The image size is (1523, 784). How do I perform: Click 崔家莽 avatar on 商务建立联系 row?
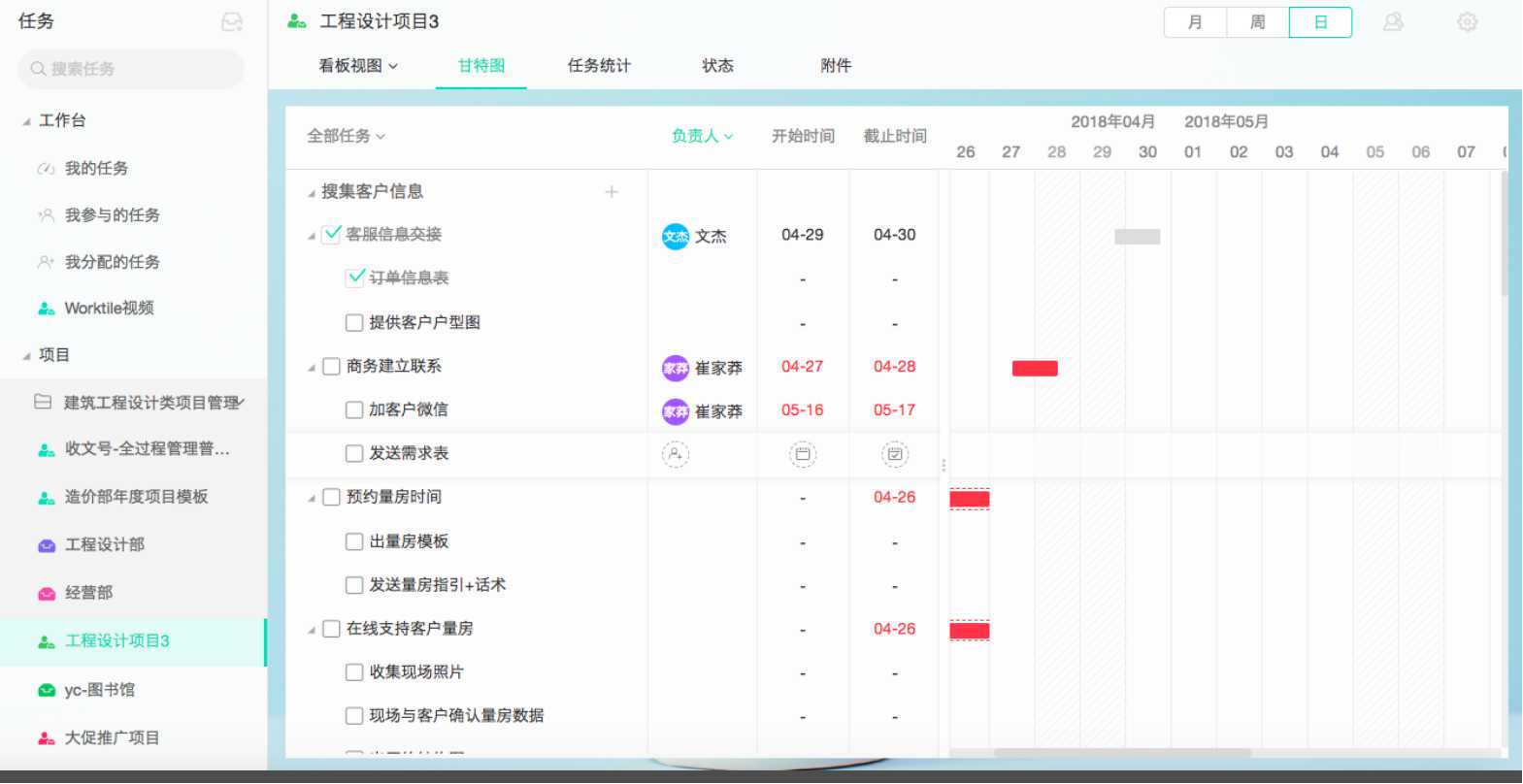click(676, 368)
